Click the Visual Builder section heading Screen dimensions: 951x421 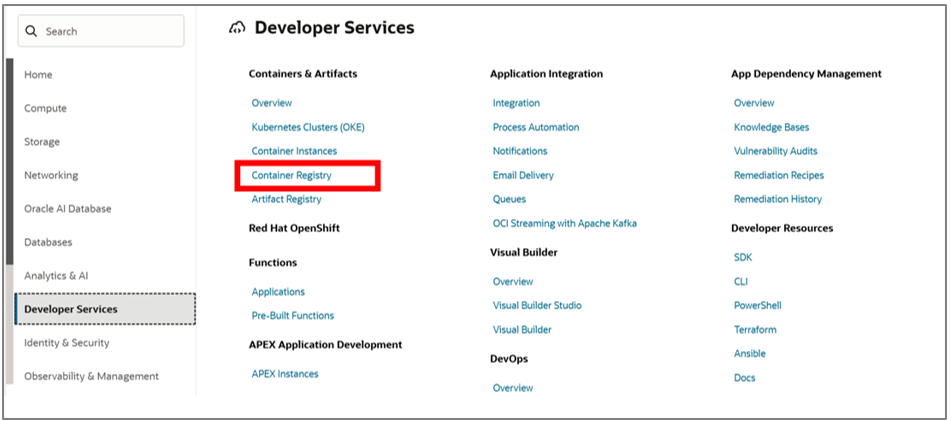tap(523, 252)
